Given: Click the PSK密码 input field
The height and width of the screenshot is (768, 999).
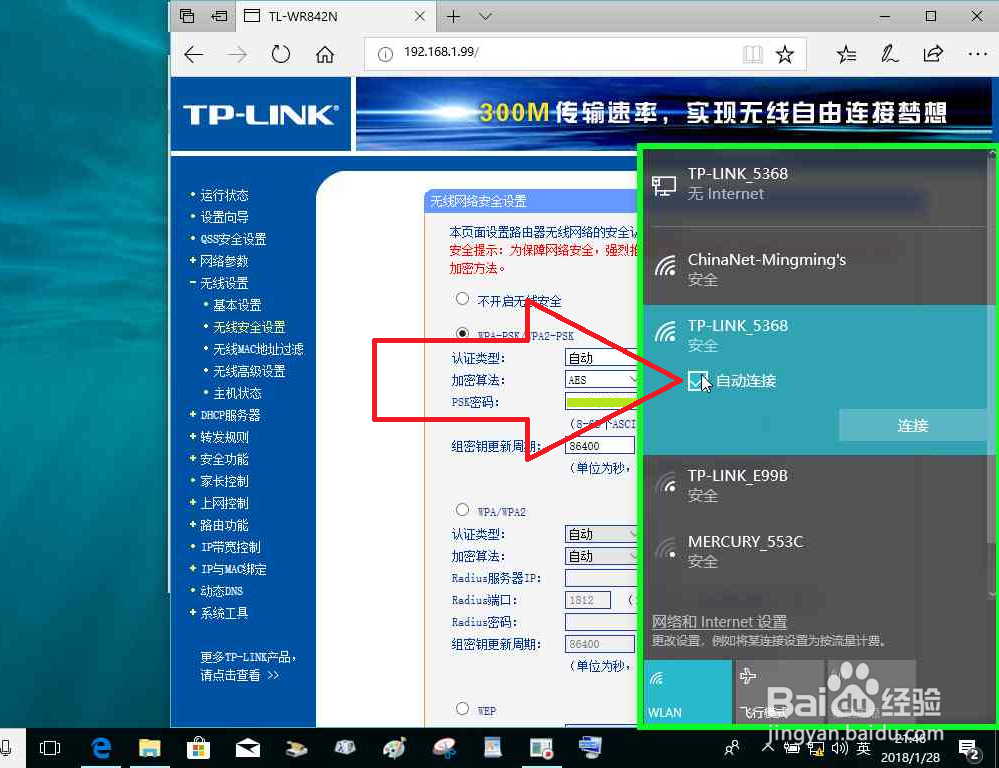Looking at the screenshot, I should (601, 402).
